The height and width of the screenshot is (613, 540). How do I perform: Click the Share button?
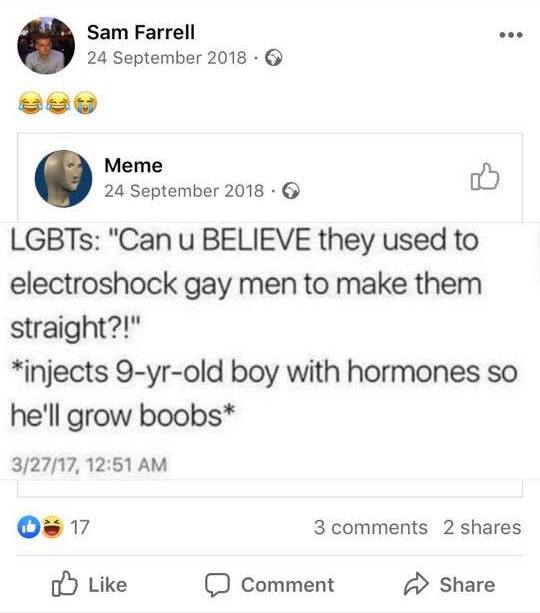point(449,584)
